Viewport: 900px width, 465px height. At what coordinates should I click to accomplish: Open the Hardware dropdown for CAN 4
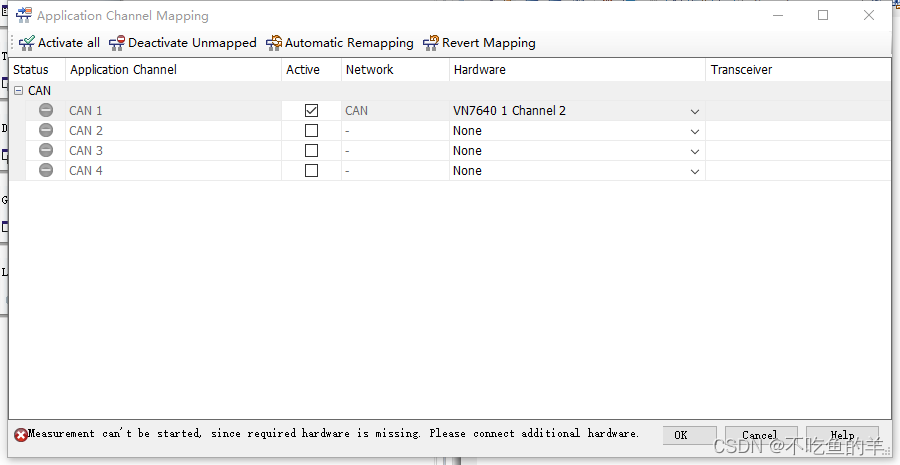pos(695,172)
